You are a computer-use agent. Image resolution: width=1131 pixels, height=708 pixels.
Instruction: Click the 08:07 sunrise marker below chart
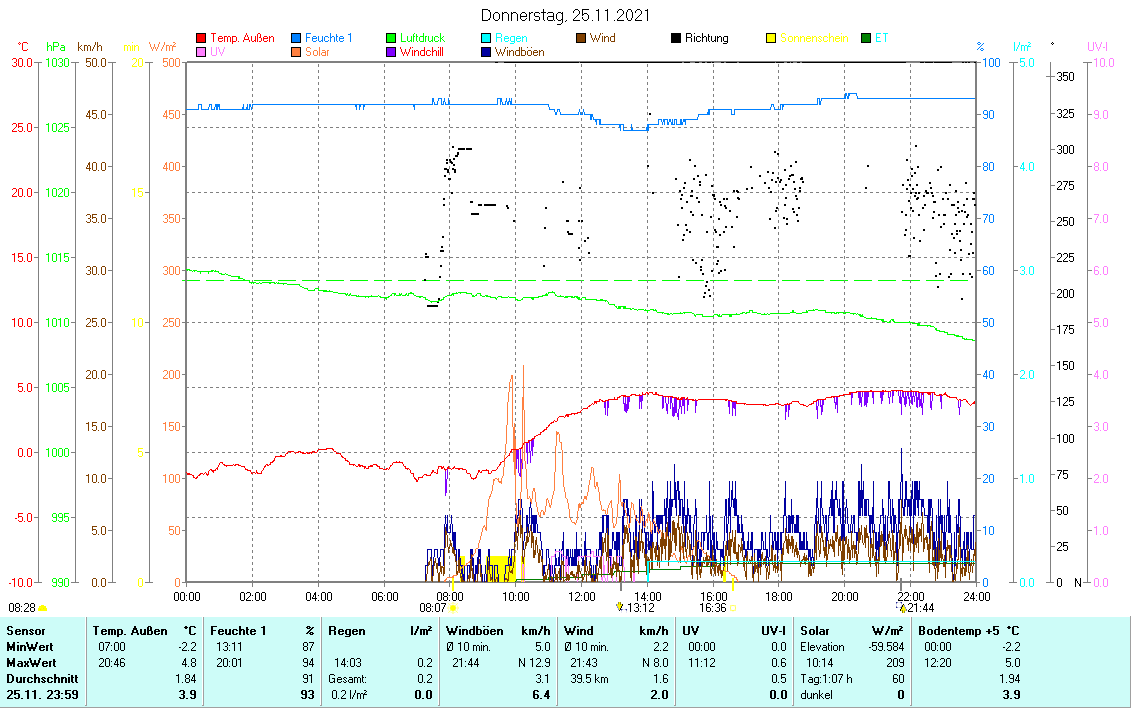click(x=433, y=607)
